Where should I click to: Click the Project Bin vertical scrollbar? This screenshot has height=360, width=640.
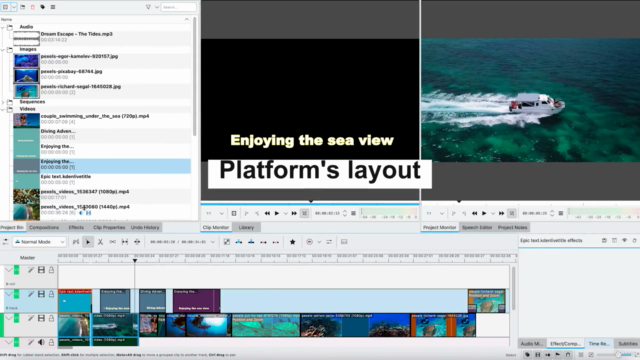coord(194,77)
